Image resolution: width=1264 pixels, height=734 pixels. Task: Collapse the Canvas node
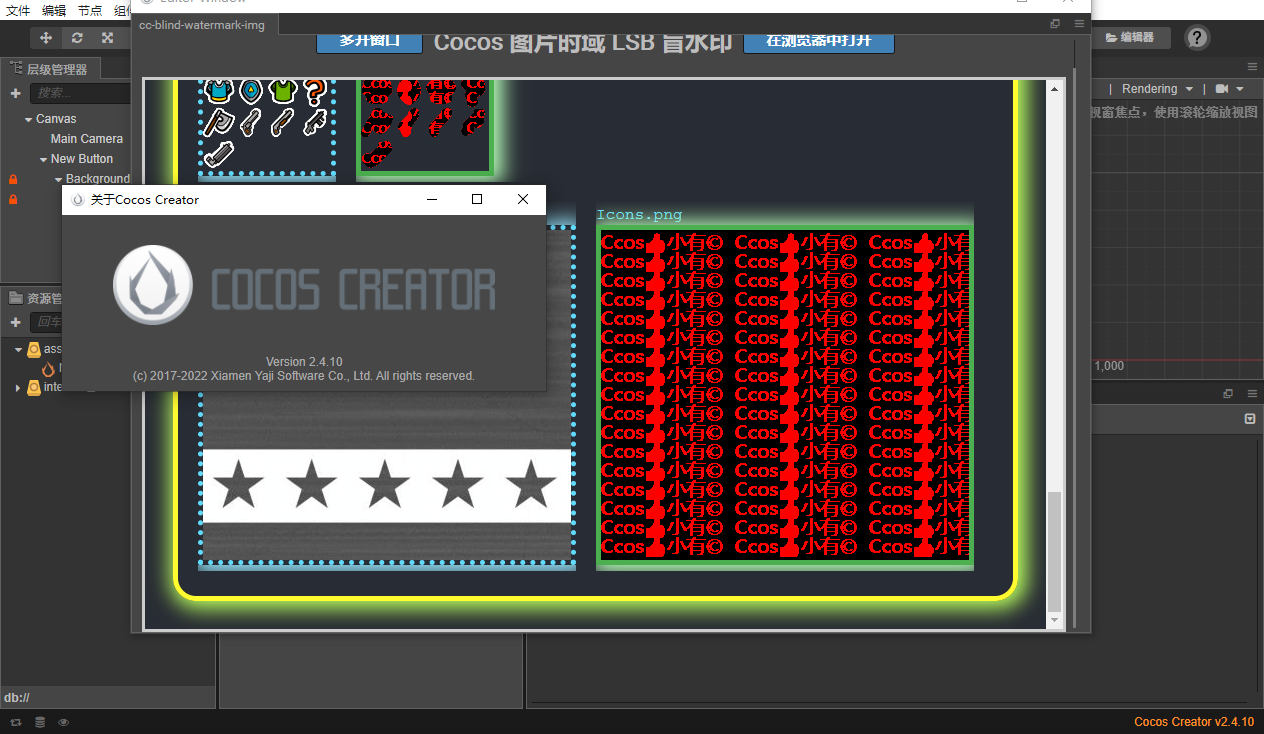tap(28, 119)
